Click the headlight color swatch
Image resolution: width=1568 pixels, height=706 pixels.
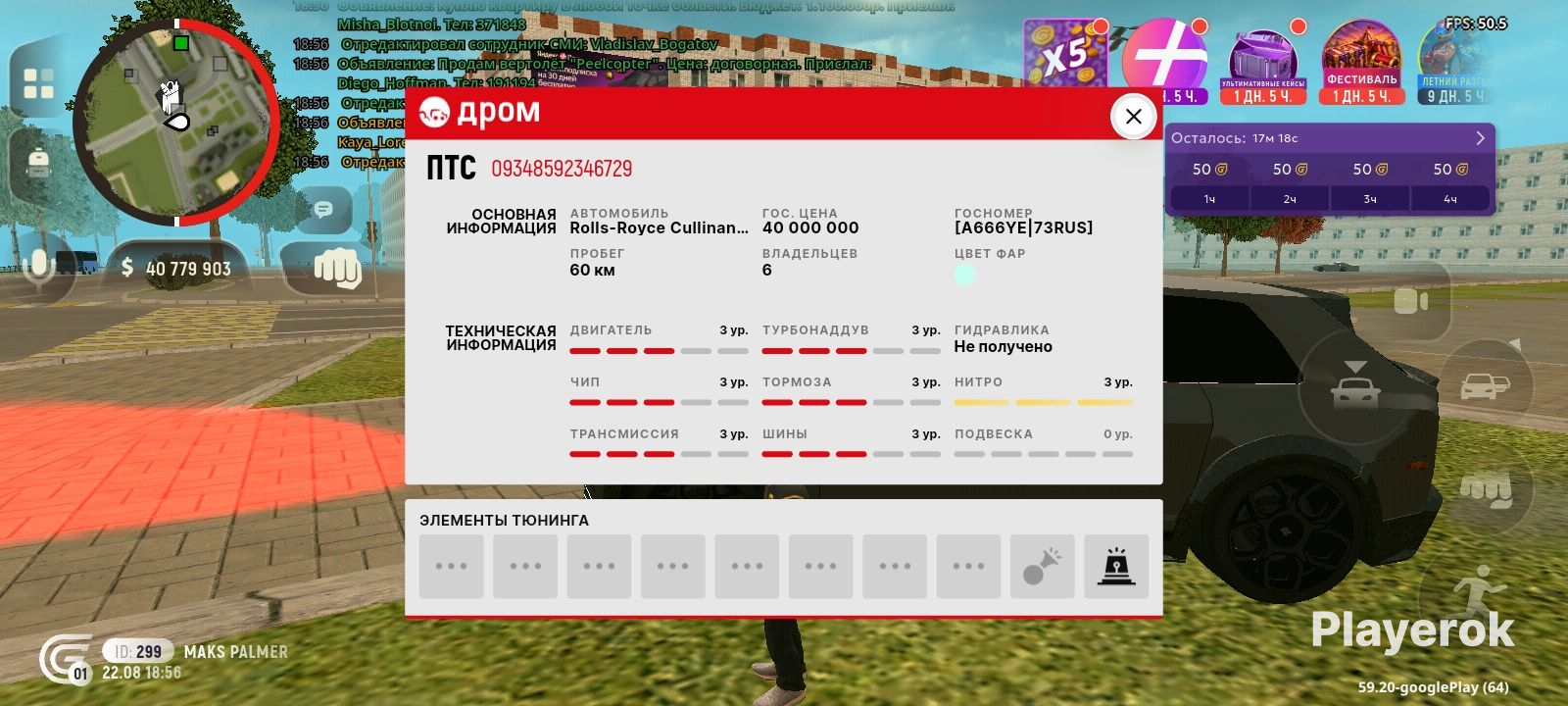964,275
